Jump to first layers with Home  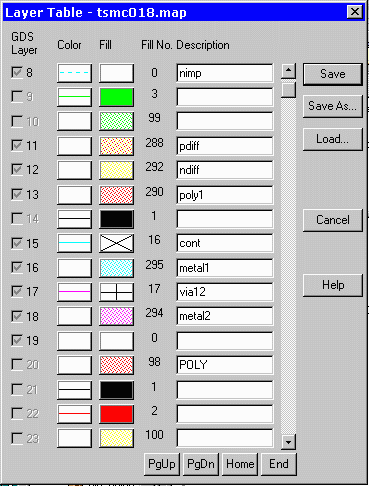tap(240, 464)
